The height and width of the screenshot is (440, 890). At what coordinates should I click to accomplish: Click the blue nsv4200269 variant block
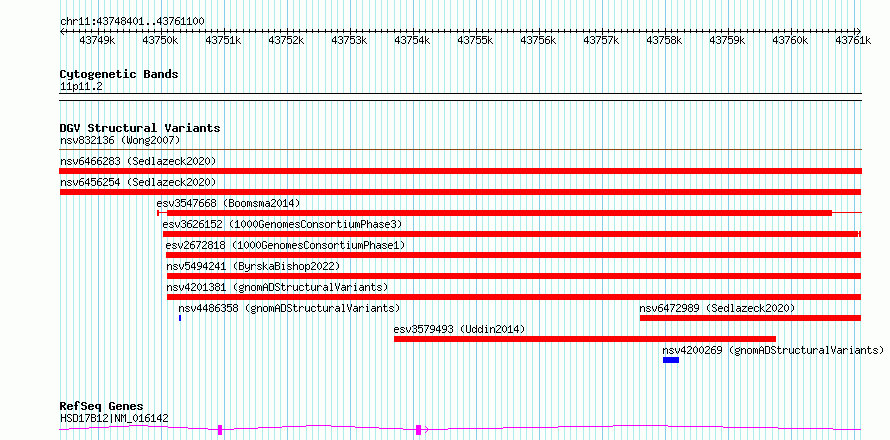671,360
